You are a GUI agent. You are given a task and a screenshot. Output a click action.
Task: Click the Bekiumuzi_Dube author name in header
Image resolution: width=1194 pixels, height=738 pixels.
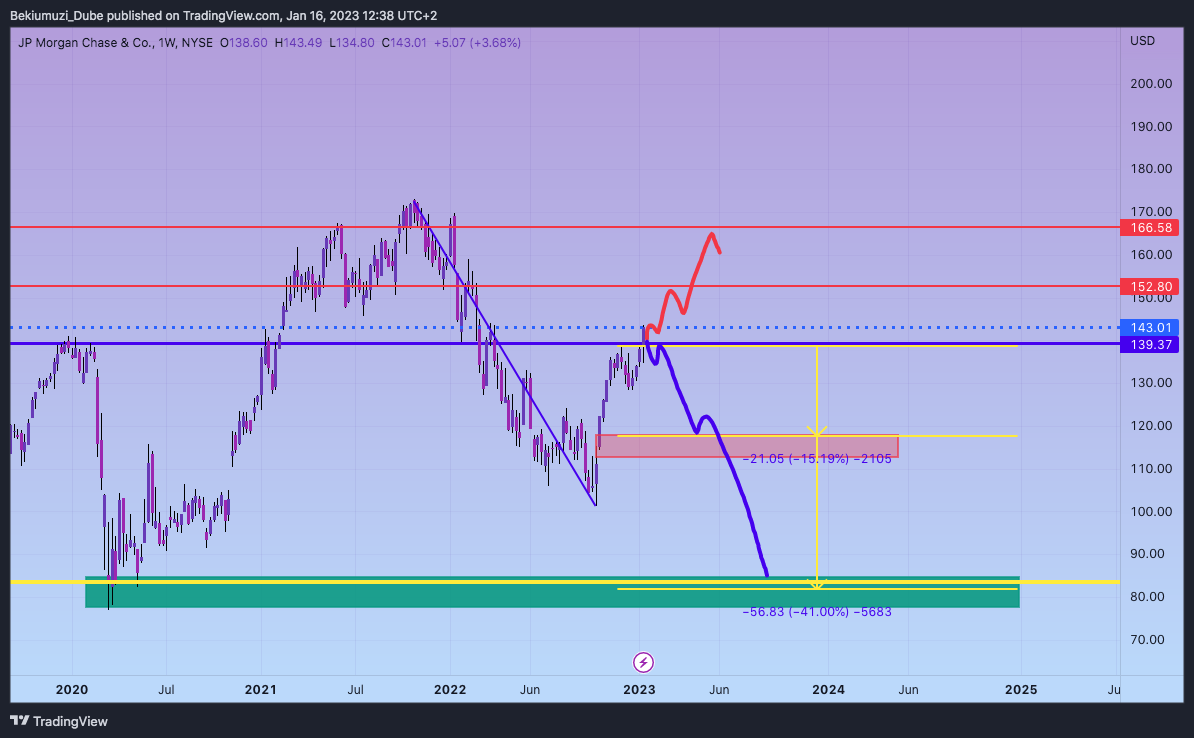(56, 15)
